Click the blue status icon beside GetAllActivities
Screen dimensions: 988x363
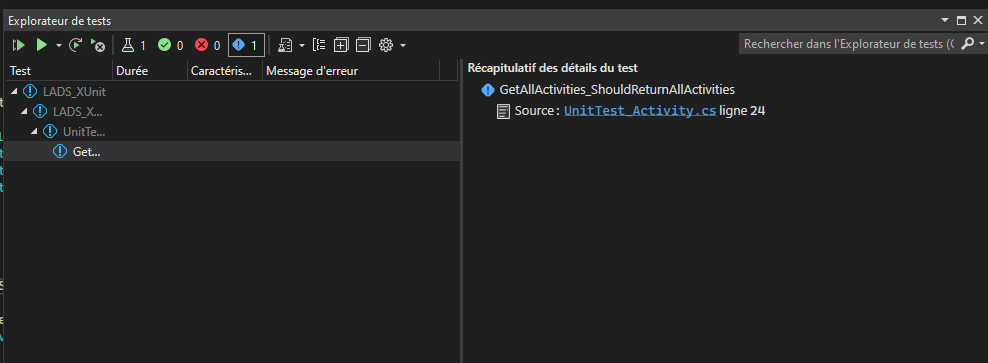[x=487, y=90]
